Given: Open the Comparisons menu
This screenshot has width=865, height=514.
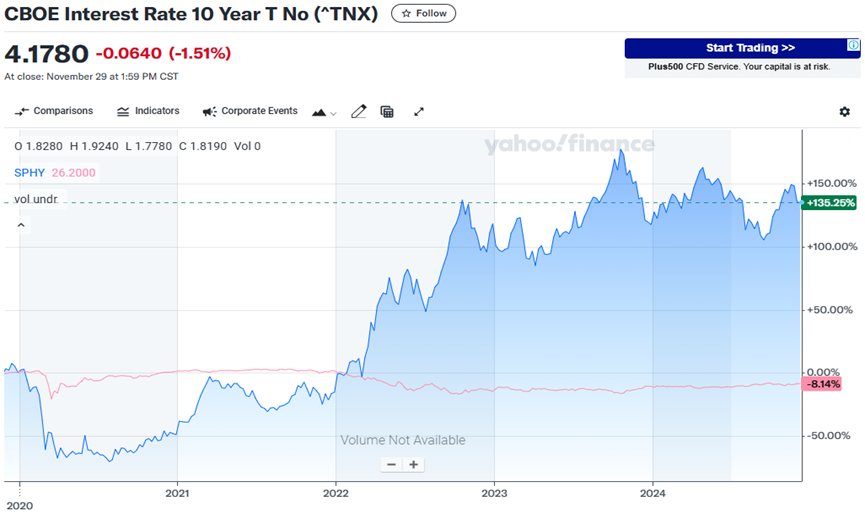Looking at the screenshot, I should coord(54,111).
